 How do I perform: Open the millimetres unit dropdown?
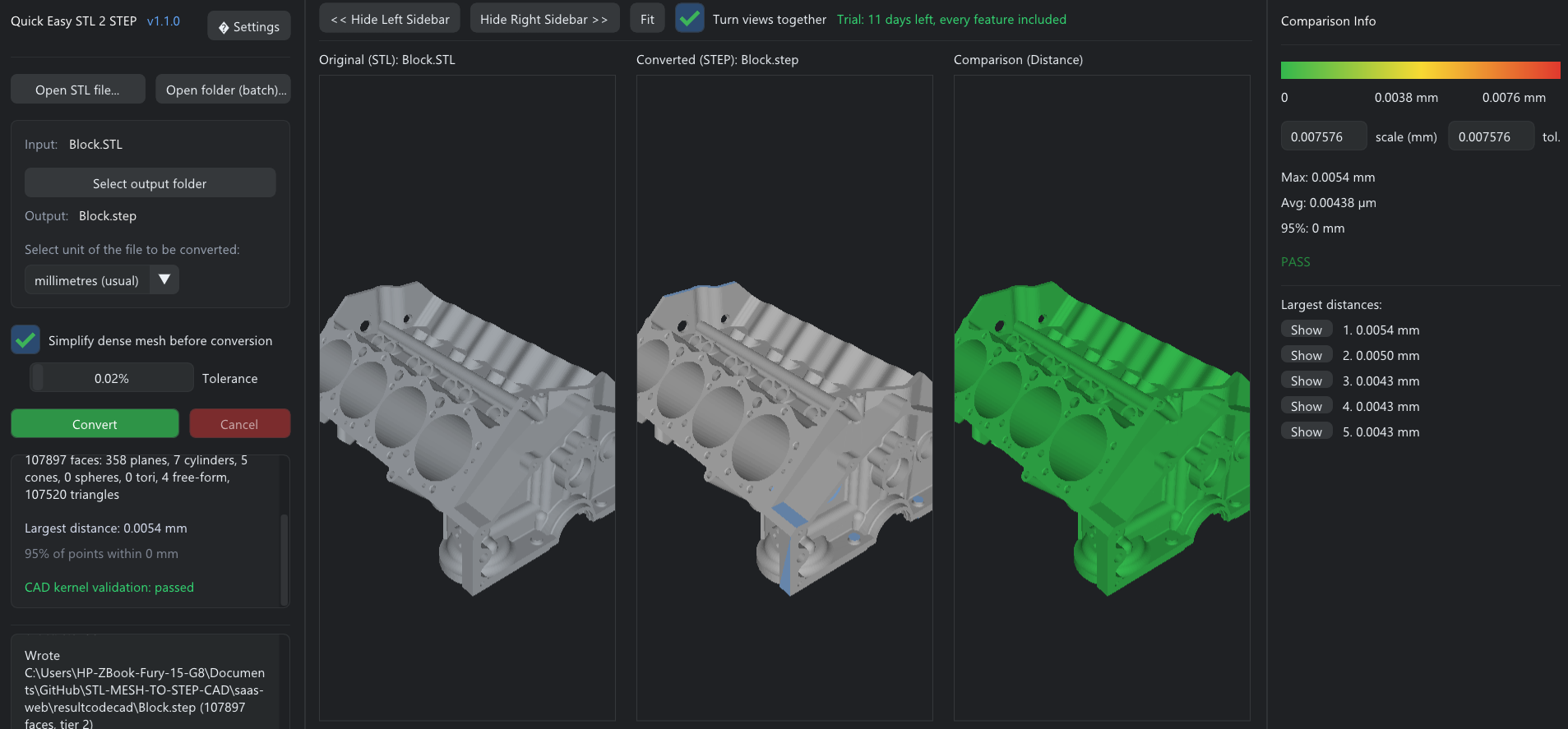click(101, 280)
